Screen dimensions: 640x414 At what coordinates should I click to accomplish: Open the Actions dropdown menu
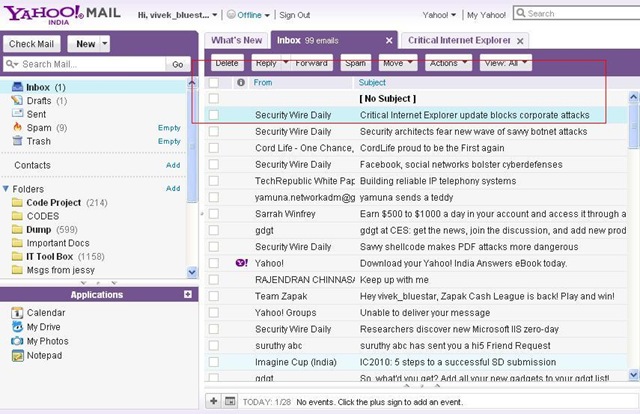point(448,63)
